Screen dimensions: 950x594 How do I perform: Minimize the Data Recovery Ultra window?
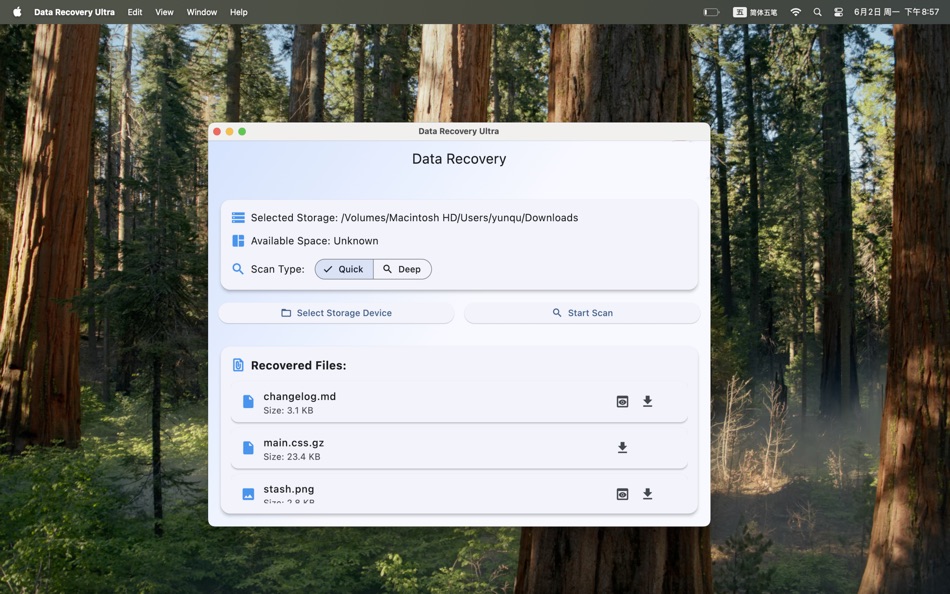[x=230, y=132]
